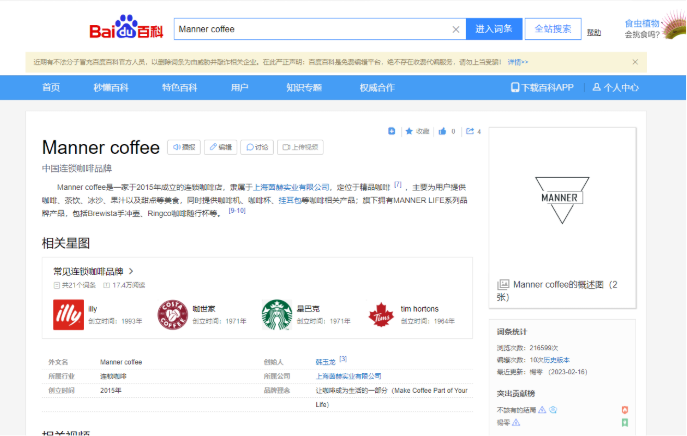Click the 帮助 help link

point(594,32)
